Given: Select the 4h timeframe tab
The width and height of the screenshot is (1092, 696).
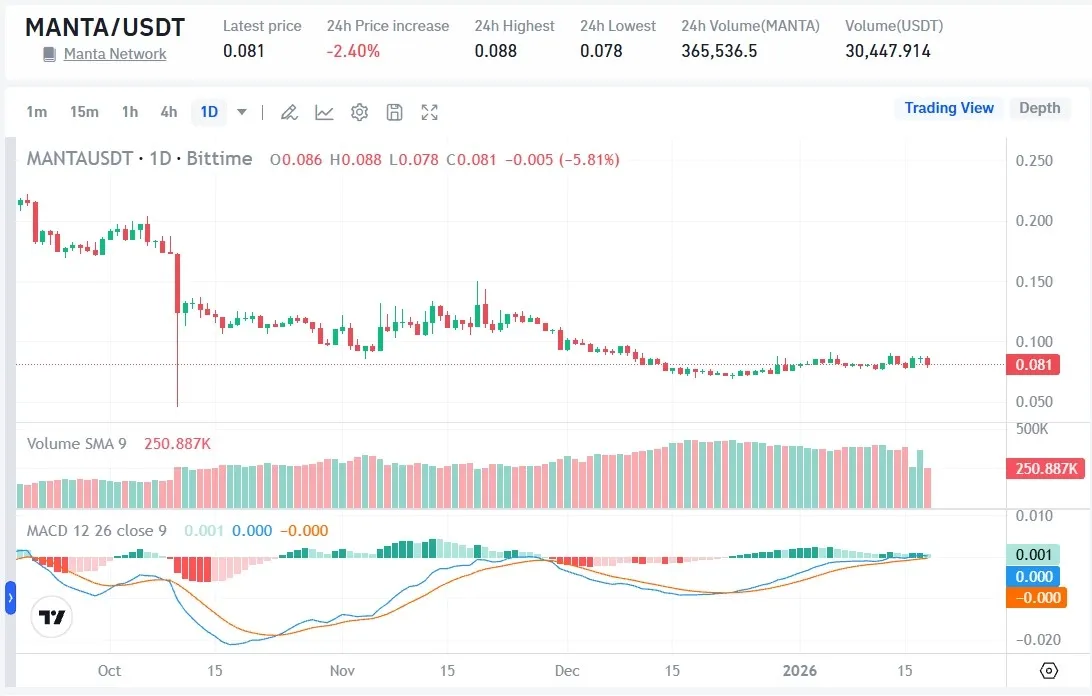Looking at the screenshot, I should 168,112.
